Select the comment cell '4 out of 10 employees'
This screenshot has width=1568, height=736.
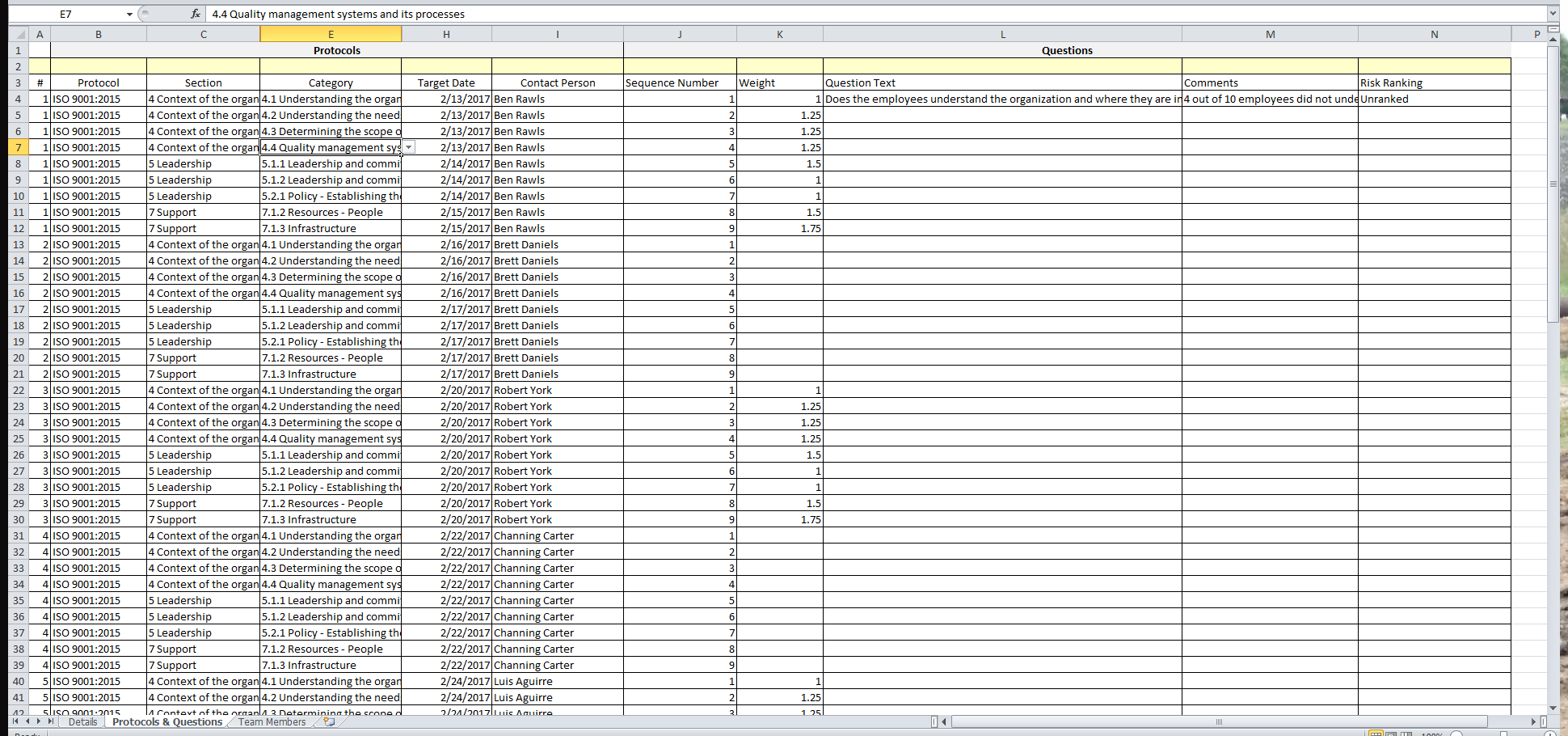click(1271, 99)
